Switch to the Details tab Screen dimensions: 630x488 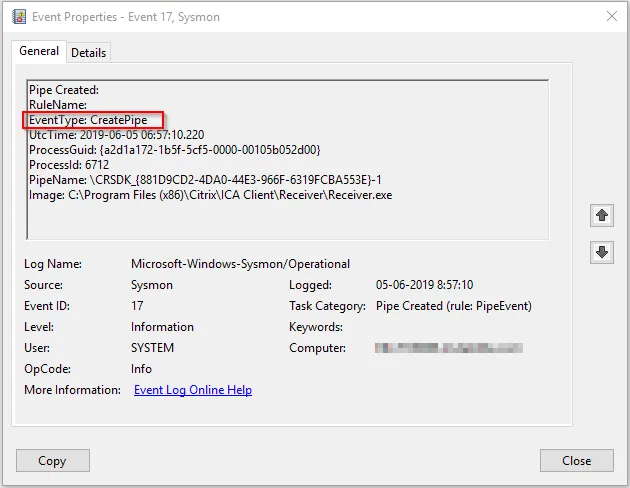(88, 53)
